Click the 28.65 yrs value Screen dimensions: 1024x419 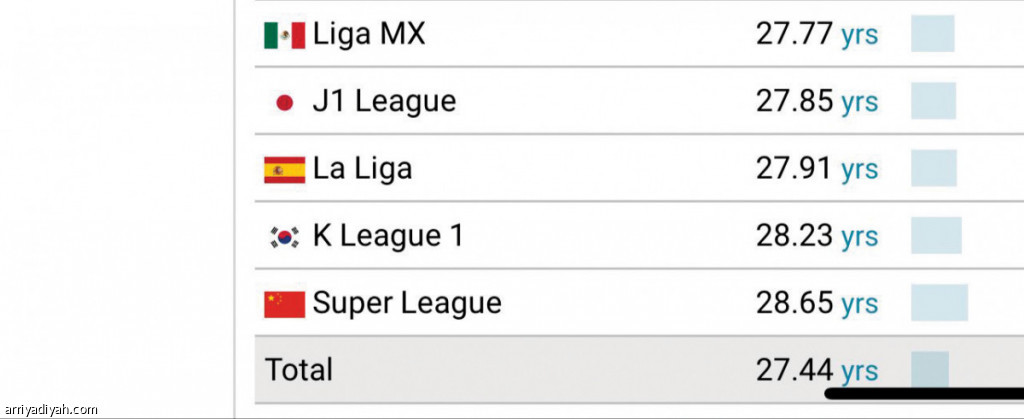coord(817,302)
